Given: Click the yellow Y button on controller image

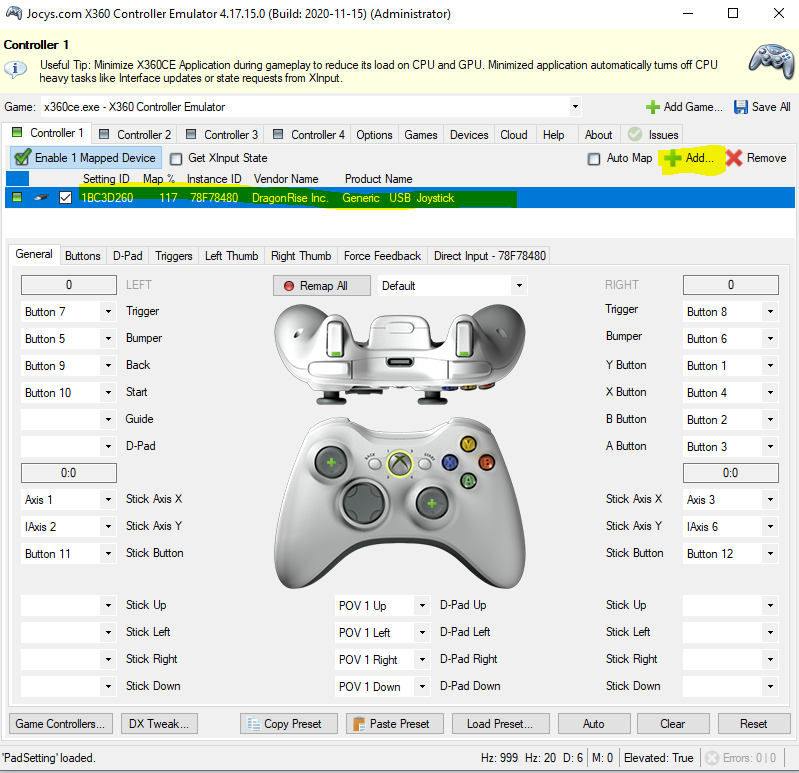Looking at the screenshot, I should [x=468, y=444].
